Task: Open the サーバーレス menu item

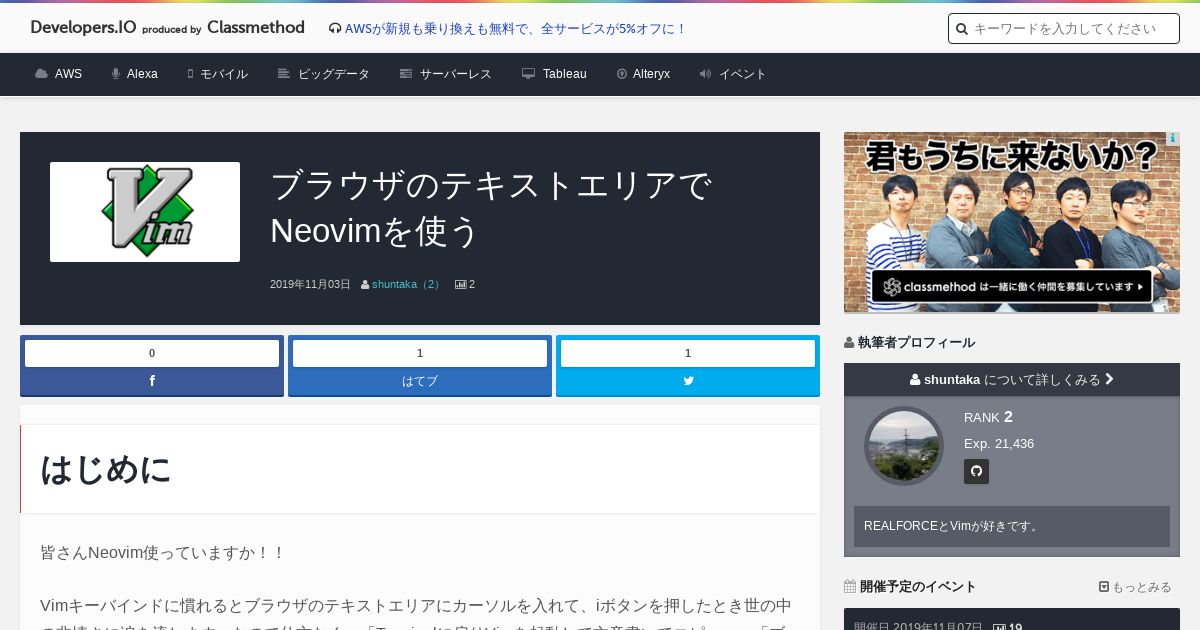Action: 445,74
